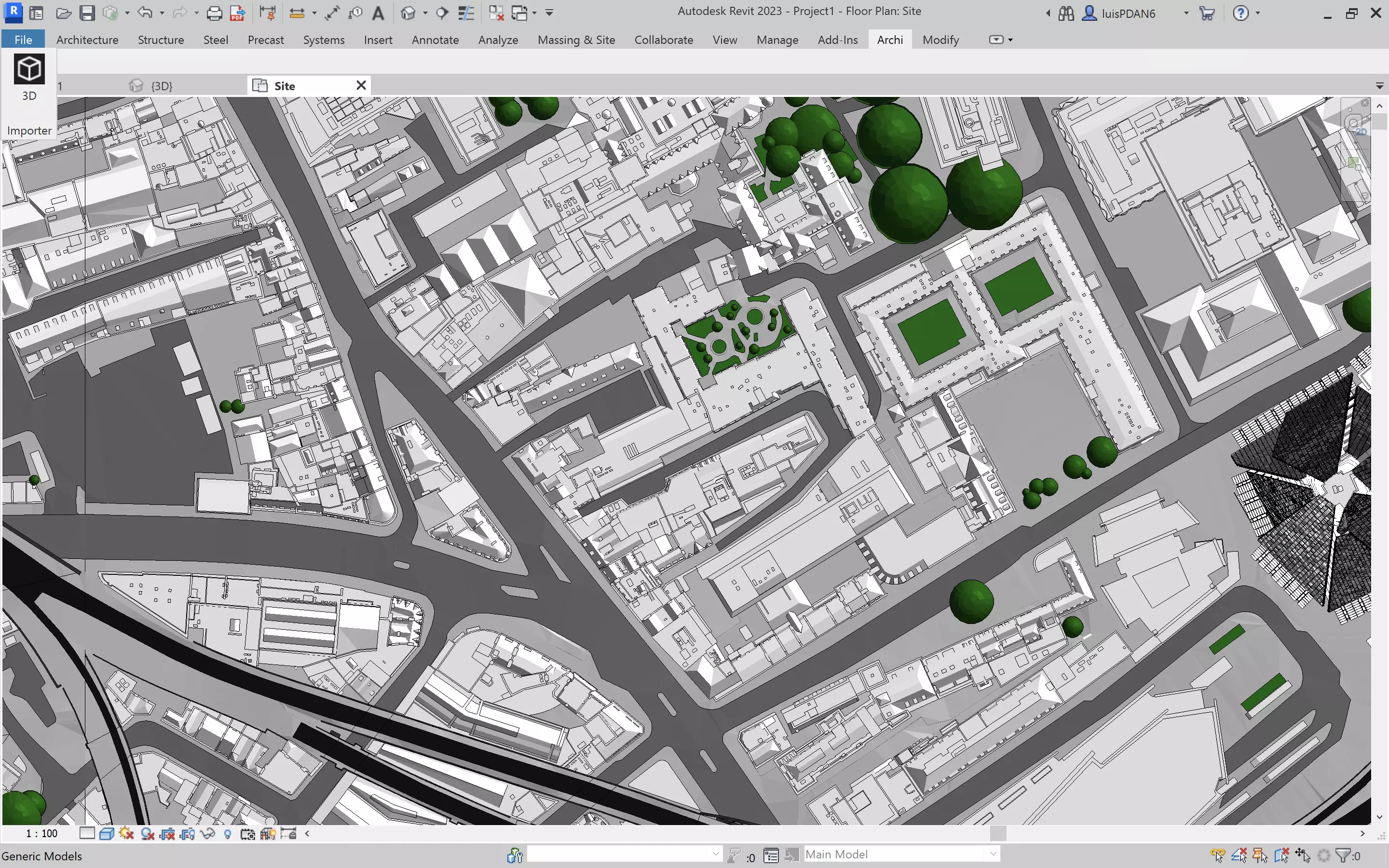Open the Visual Style menu
This screenshot has width=1389, height=868.
click(107, 833)
